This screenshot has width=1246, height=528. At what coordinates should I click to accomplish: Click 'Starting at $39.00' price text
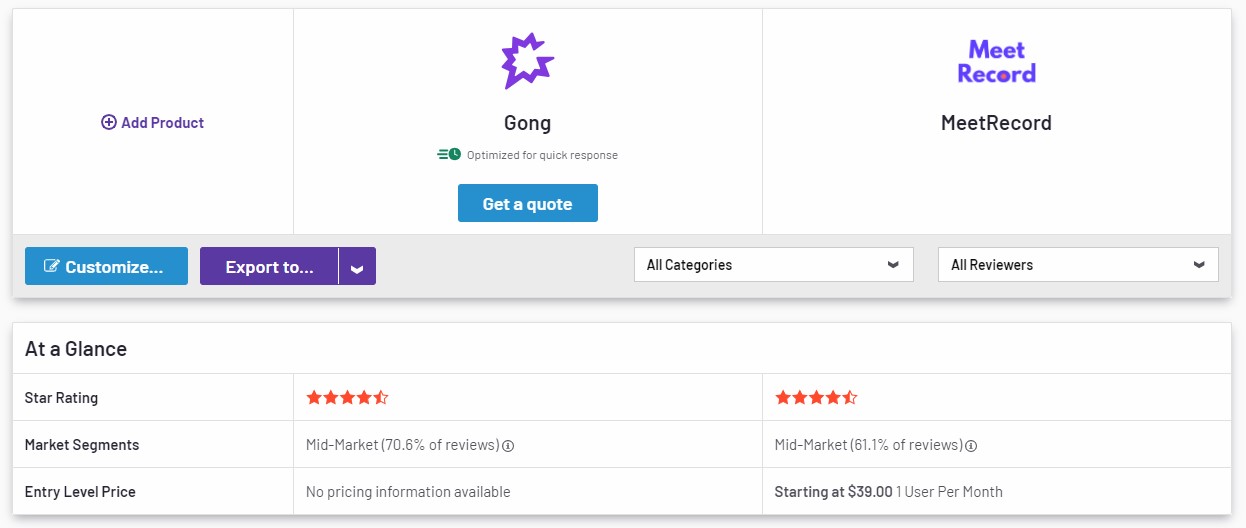pos(834,492)
